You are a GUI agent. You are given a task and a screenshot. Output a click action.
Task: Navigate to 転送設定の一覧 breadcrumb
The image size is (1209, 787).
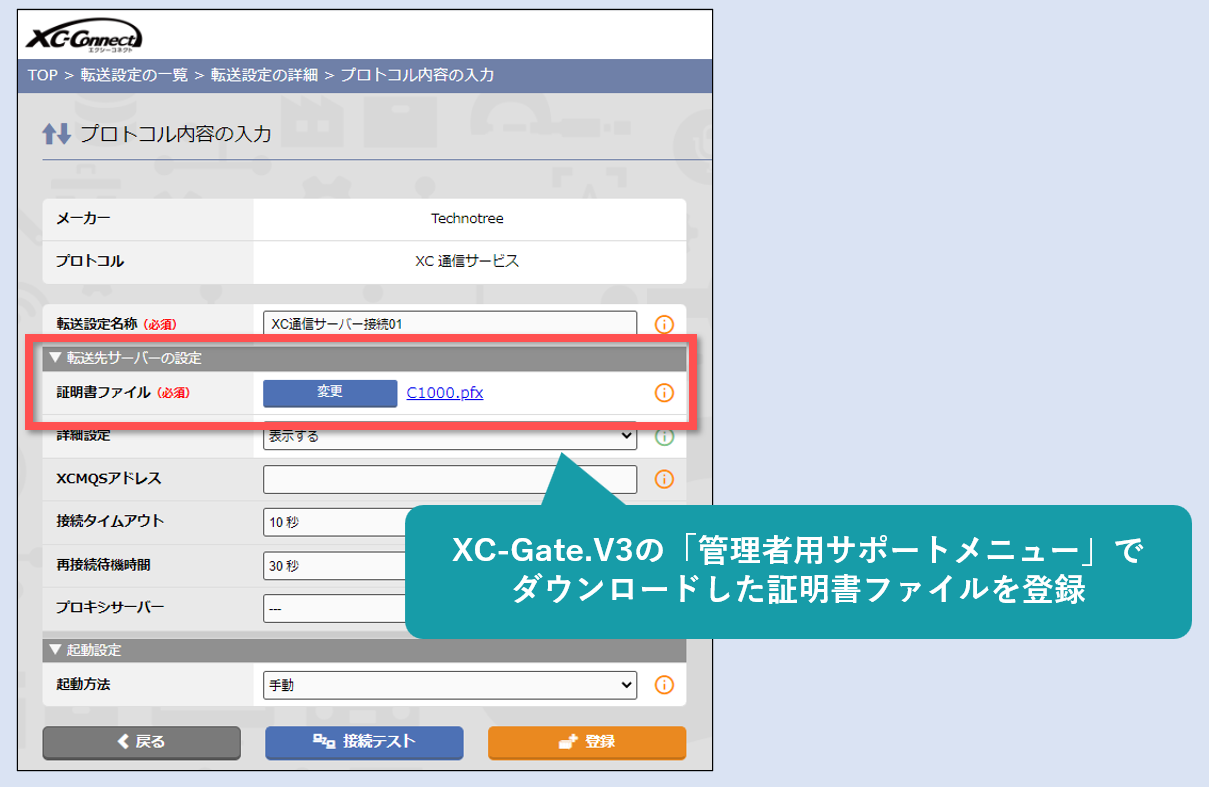click(x=134, y=75)
